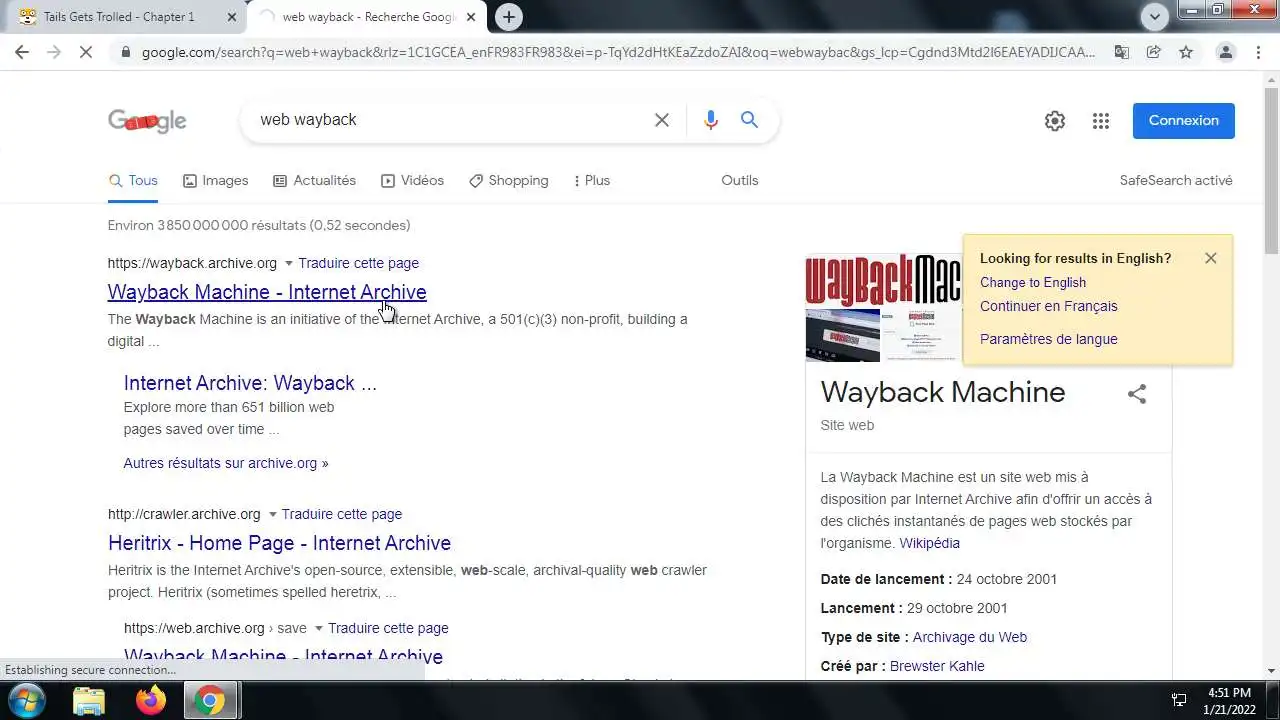Screen dimensions: 1280x720
Task: Click the browser forward arrow
Action: (x=54, y=52)
